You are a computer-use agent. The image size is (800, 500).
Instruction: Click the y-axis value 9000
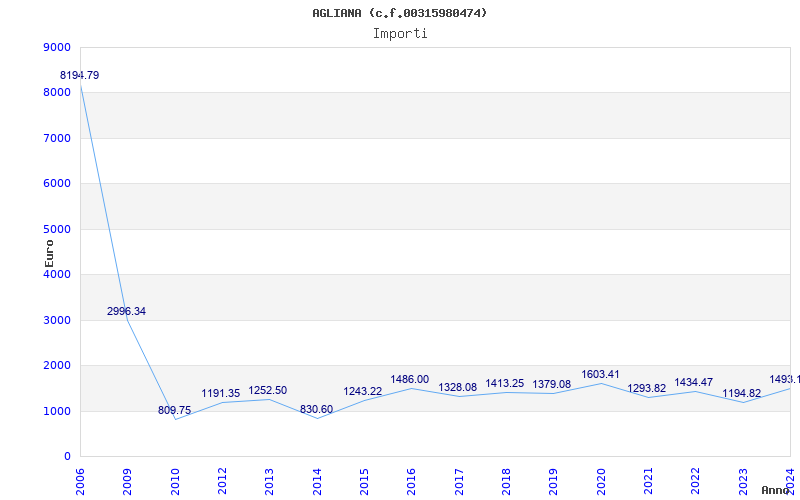point(57,47)
